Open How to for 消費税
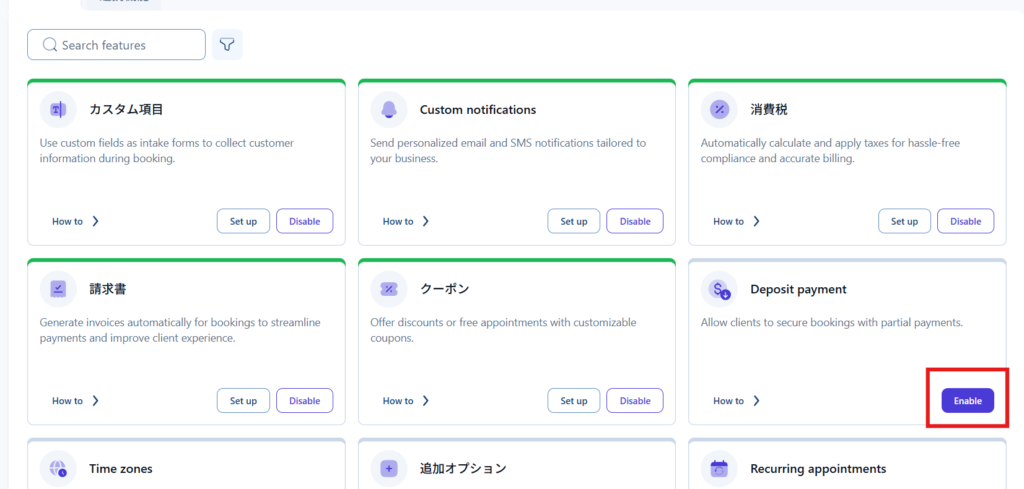Viewport: 1024px width, 489px height. click(x=737, y=222)
